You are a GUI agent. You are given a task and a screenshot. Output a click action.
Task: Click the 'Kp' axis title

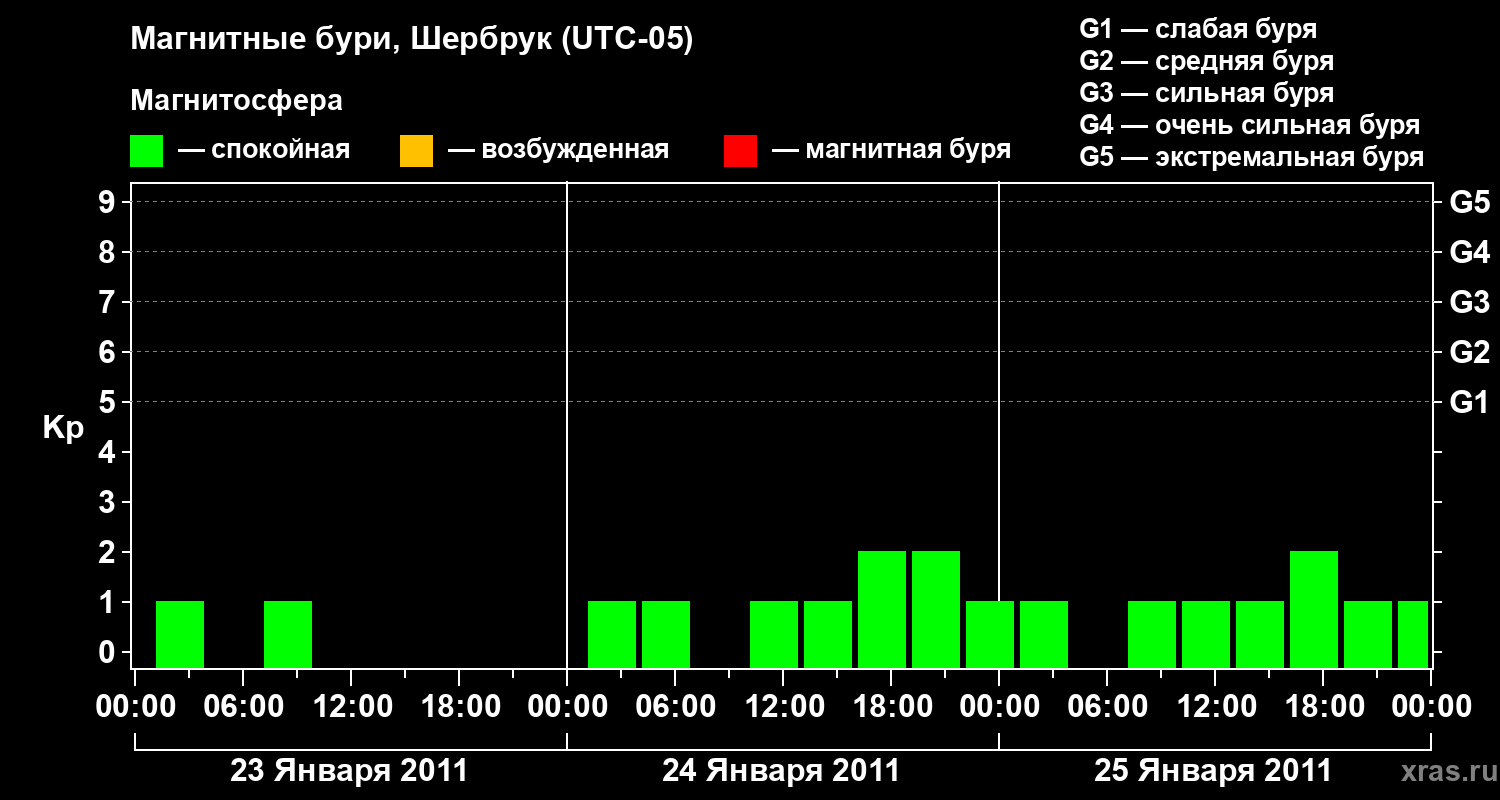(x=63, y=428)
